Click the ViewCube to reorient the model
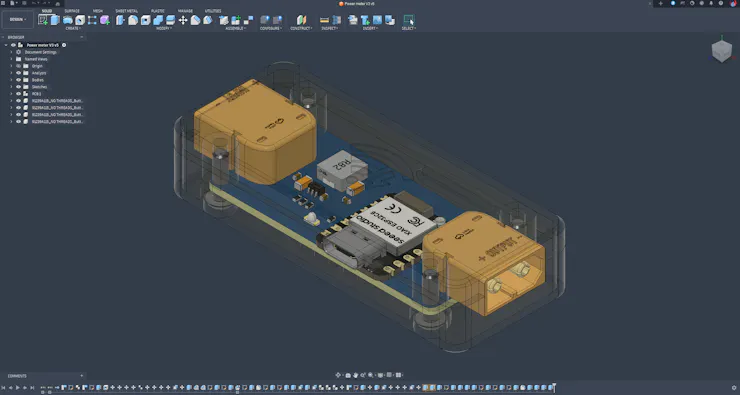The width and height of the screenshot is (740, 395). tap(722, 51)
